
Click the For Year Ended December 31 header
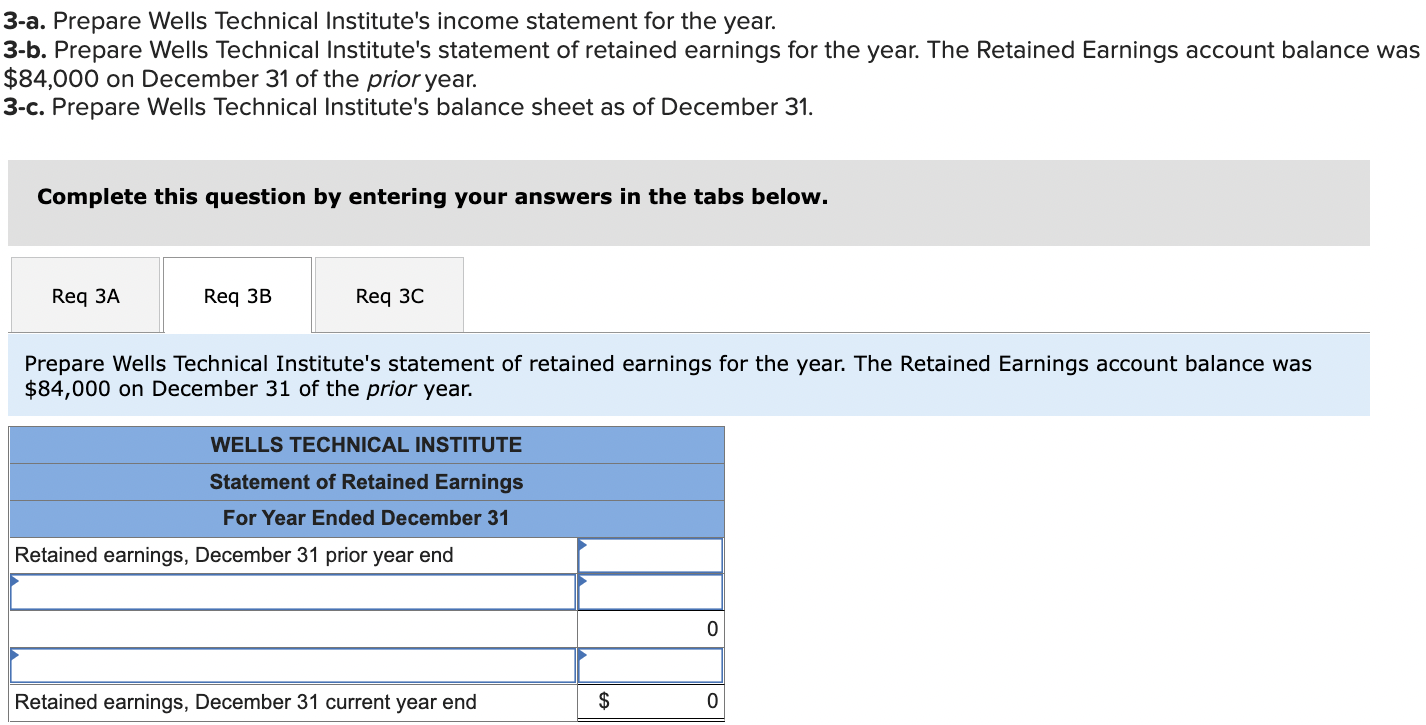366,518
